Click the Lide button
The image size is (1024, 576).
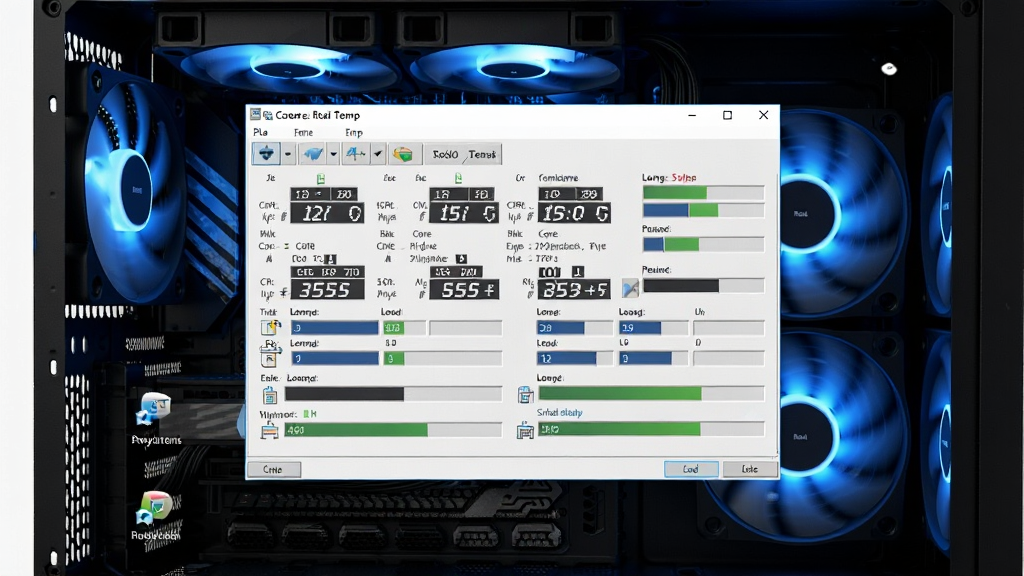750,469
